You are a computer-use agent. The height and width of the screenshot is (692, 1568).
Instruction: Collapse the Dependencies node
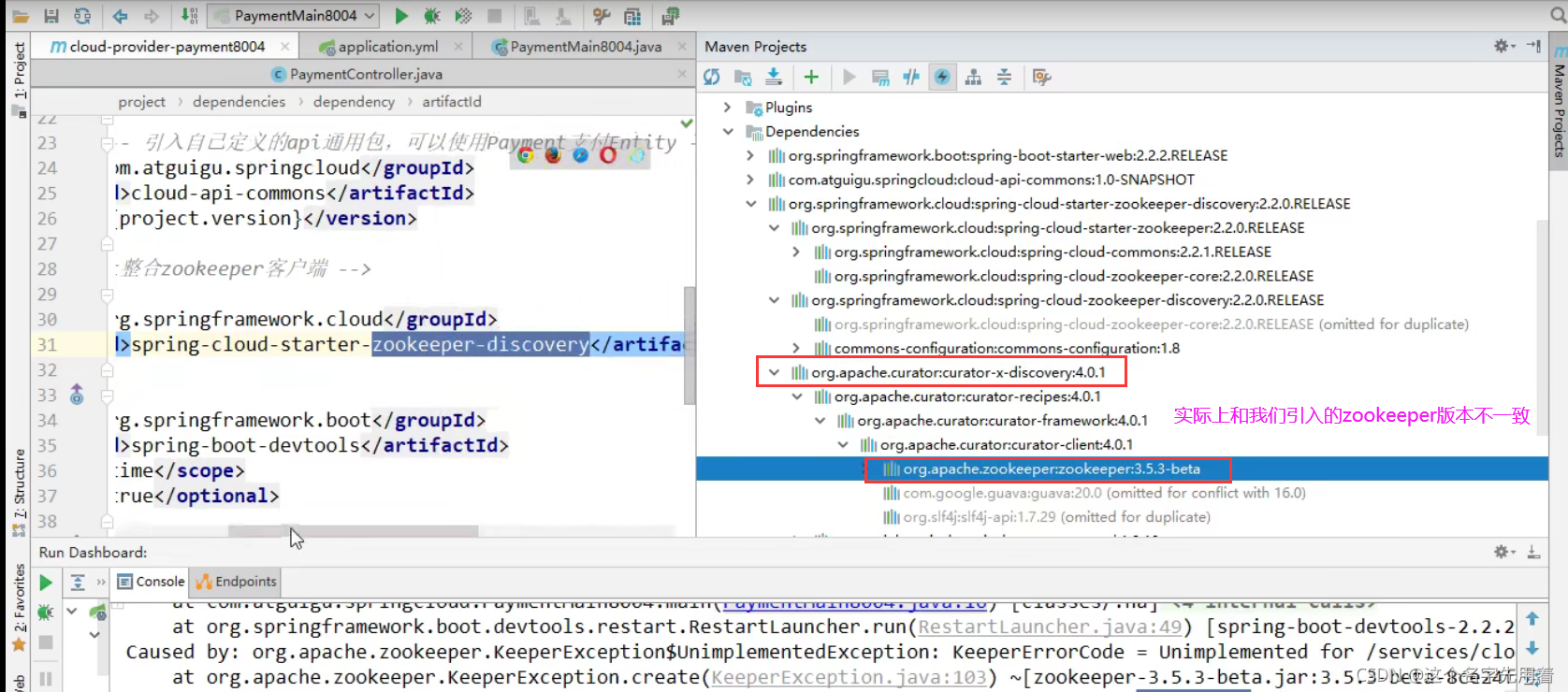(x=728, y=132)
